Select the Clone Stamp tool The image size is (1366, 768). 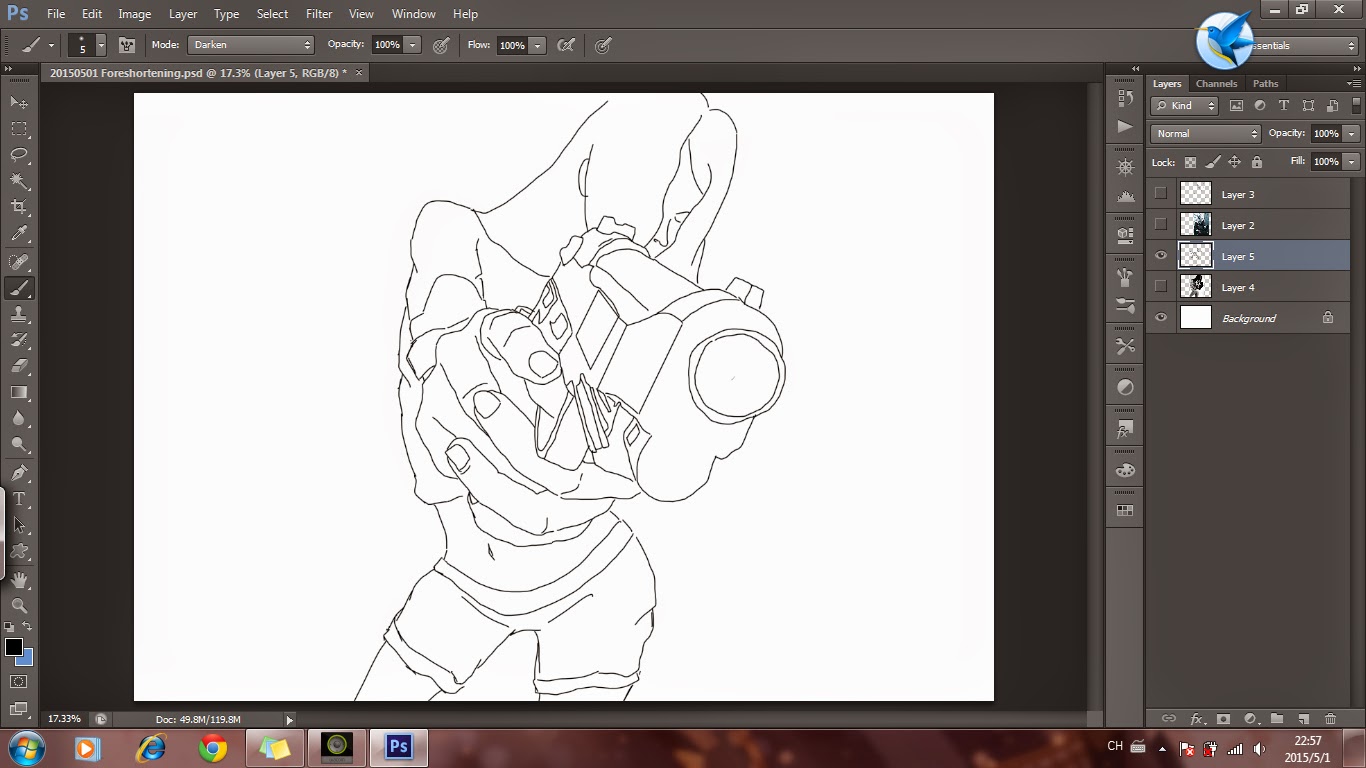pyautogui.click(x=18, y=313)
